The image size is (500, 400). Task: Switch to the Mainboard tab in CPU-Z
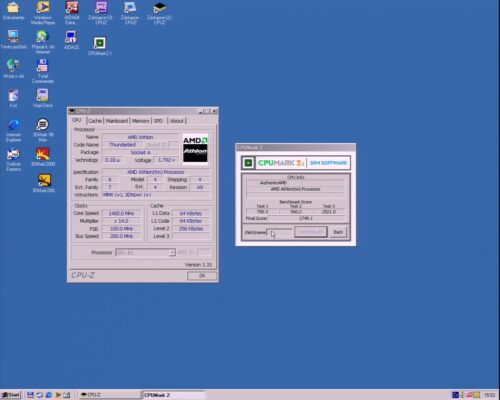pyautogui.click(x=117, y=121)
